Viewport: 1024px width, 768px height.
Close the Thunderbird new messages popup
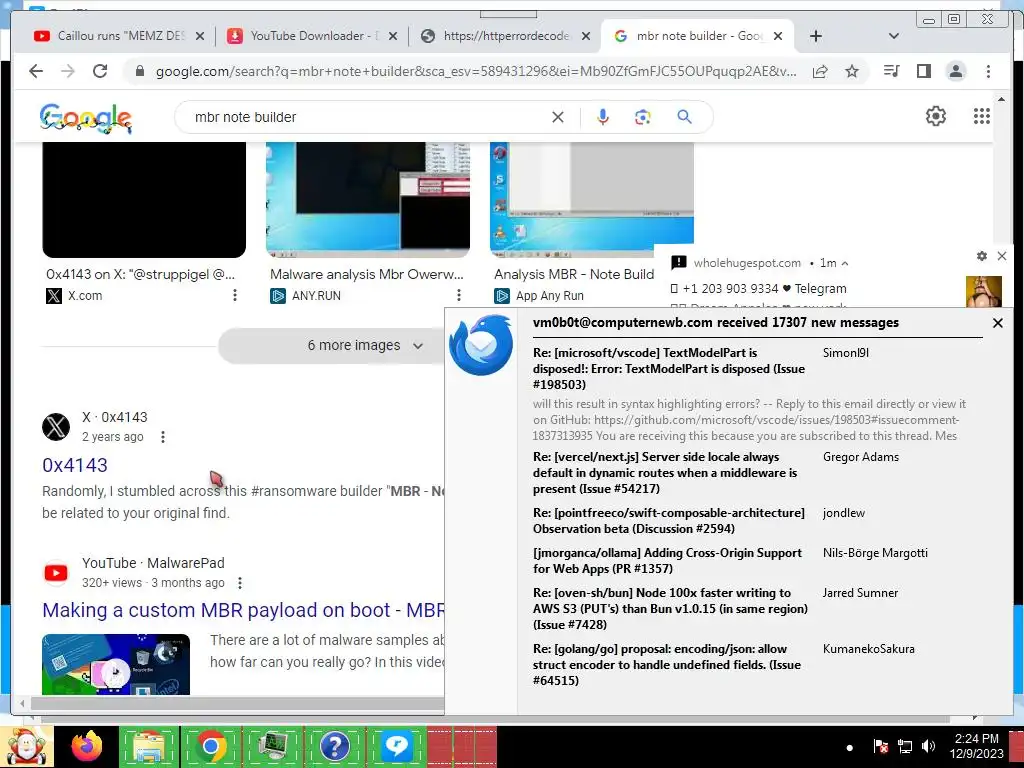pos(997,323)
